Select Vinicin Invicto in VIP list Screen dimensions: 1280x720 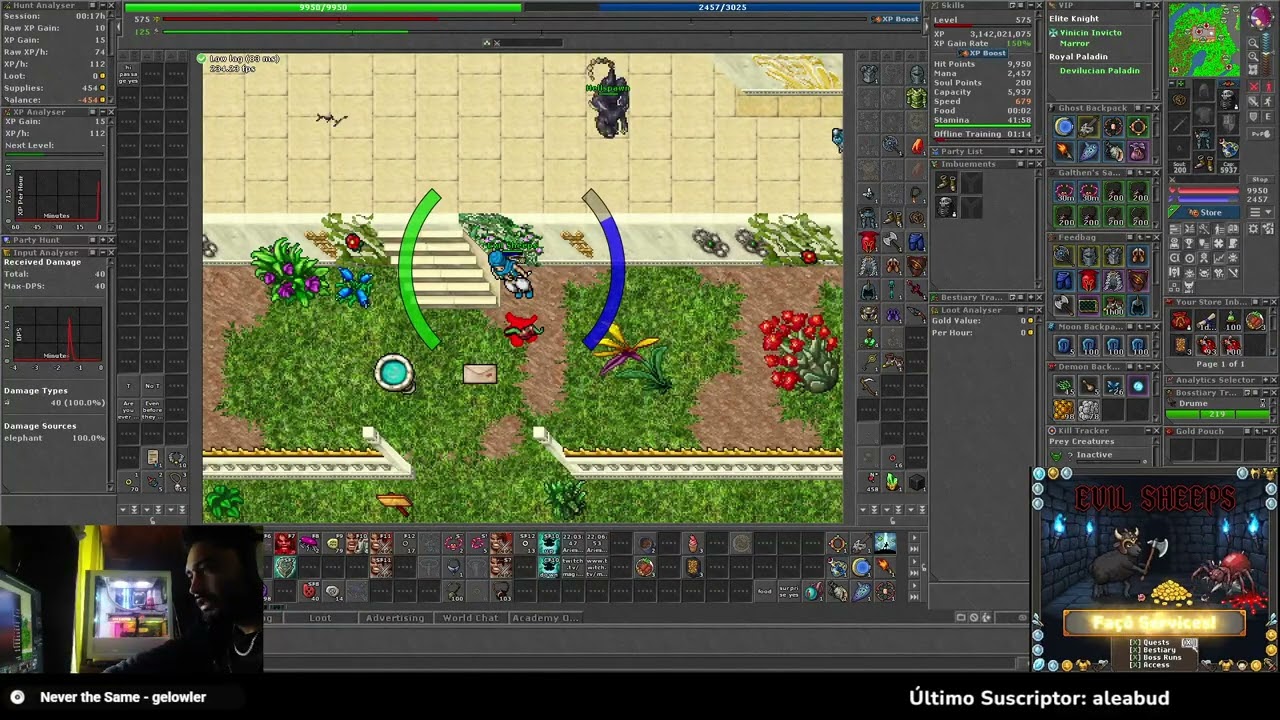1090,33
